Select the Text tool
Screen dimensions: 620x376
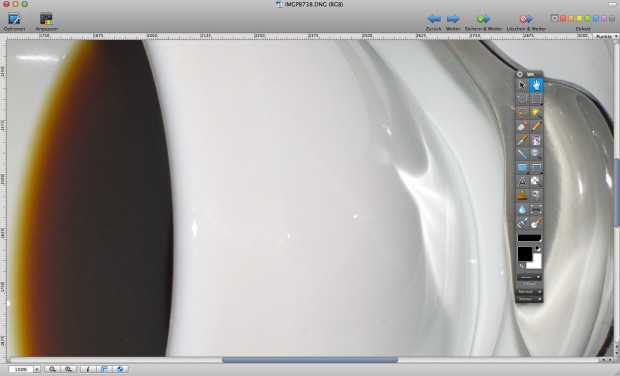(522, 181)
